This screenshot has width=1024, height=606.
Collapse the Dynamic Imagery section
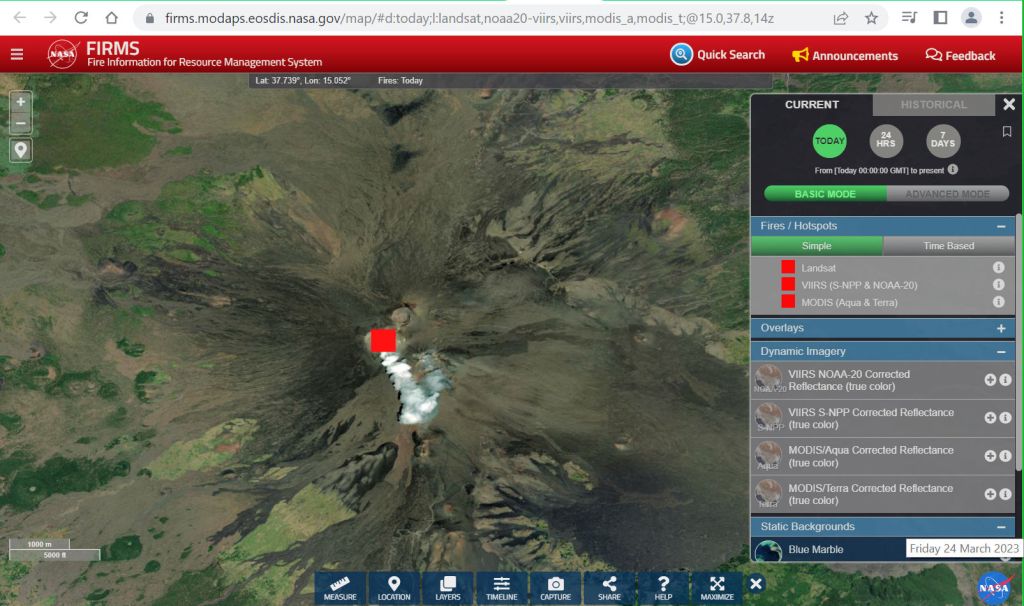[x=1000, y=352]
